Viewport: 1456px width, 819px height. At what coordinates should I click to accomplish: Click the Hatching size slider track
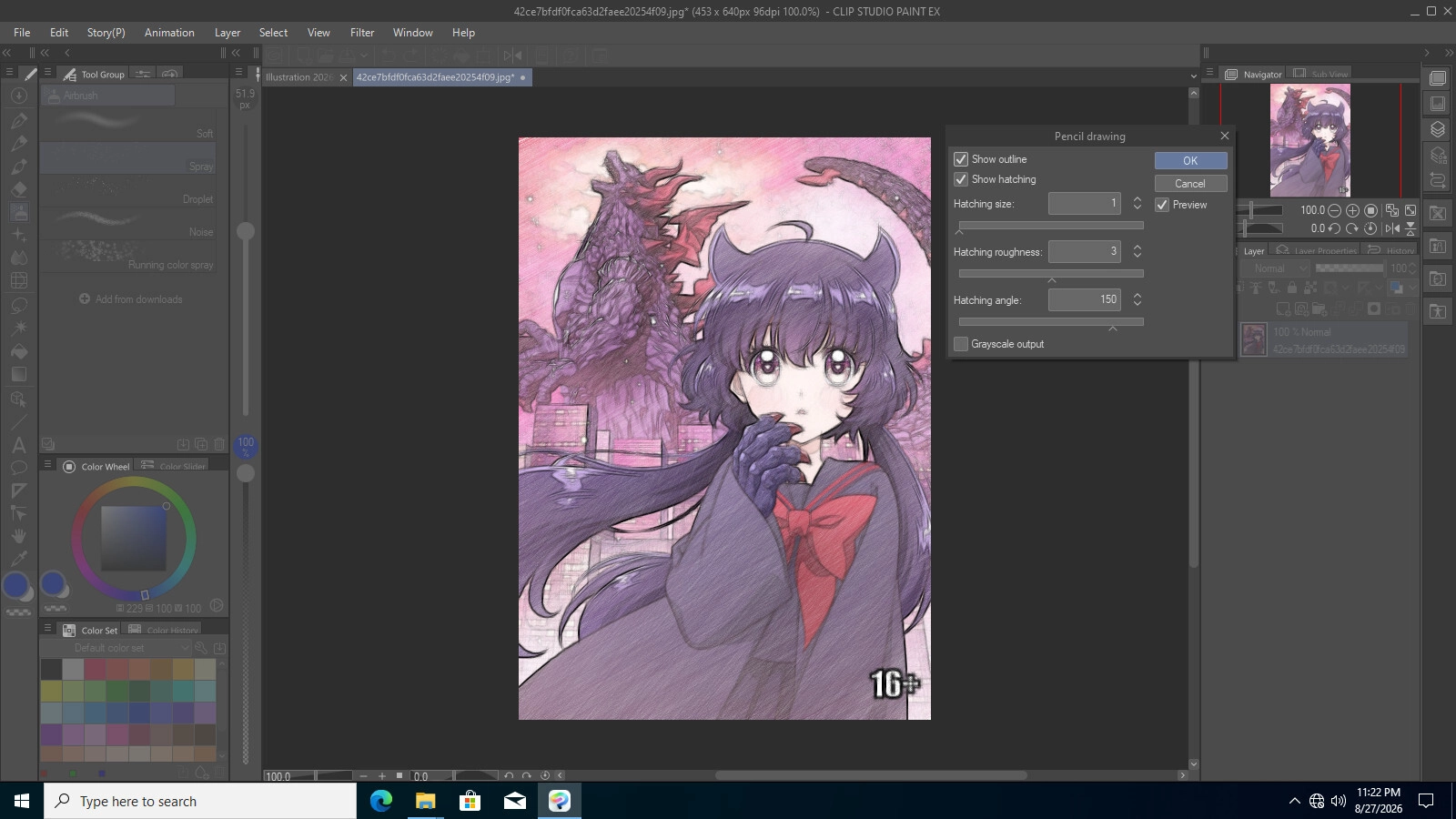coord(1051,225)
